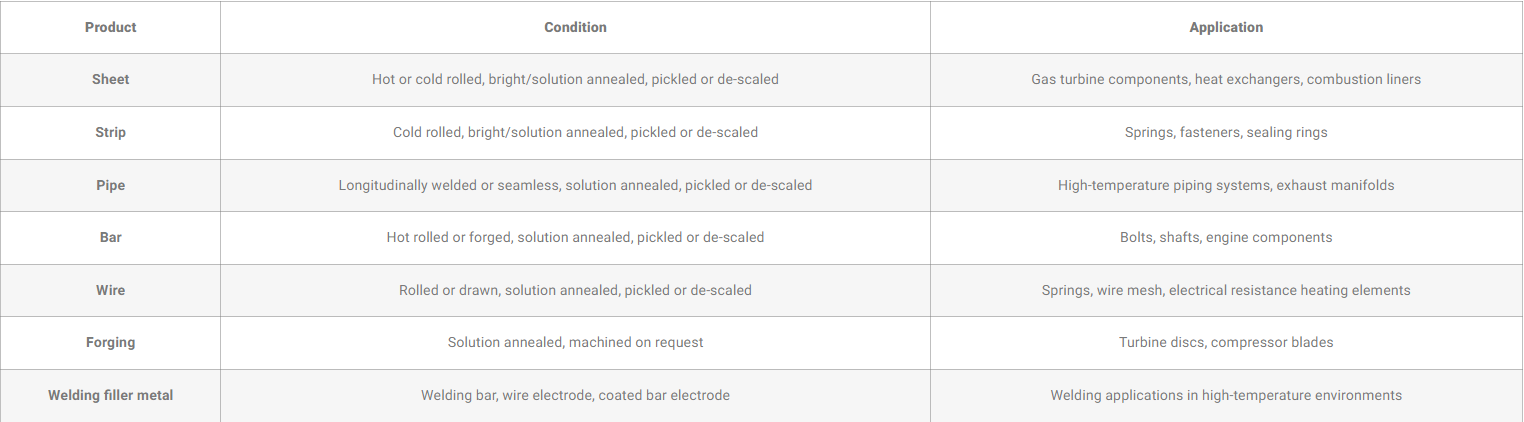Viewport: 1524px width, 422px height.
Task: Click Bar's hot rolled or forged condition
Action: tap(575, 237)
